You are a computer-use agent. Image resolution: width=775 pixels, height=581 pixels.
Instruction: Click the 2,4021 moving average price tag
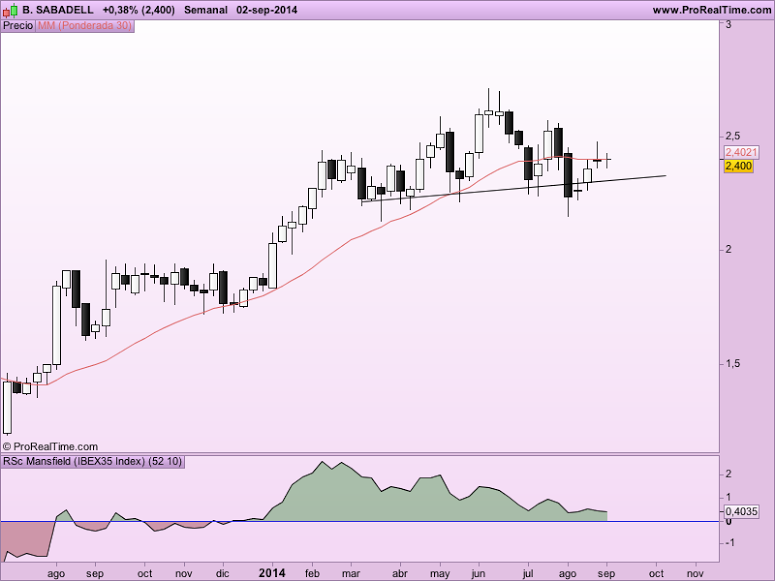pos(741,152)
